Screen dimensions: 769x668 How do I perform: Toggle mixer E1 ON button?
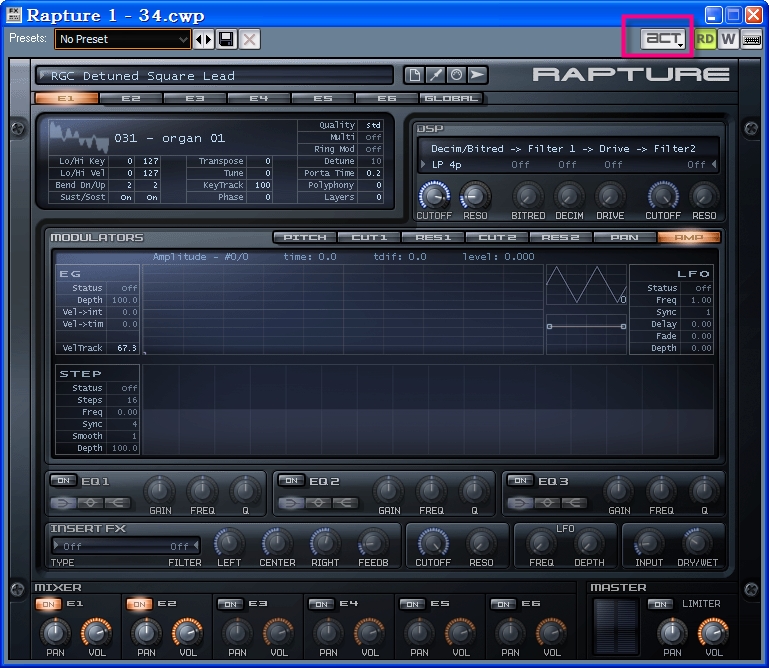coord(49,604)
